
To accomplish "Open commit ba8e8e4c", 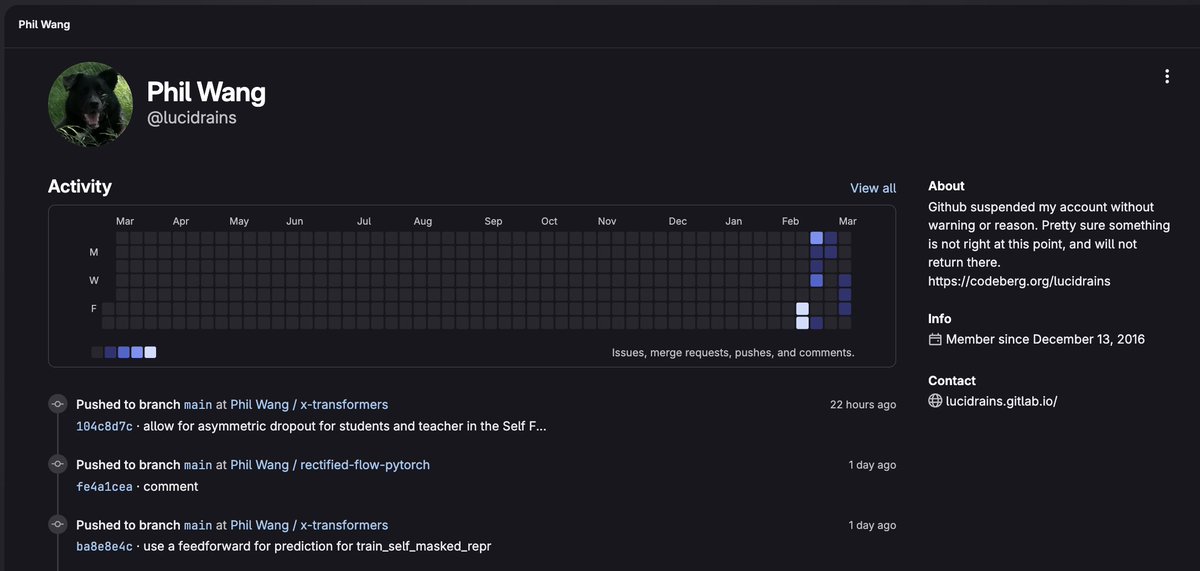I will [x=104, y=547].
